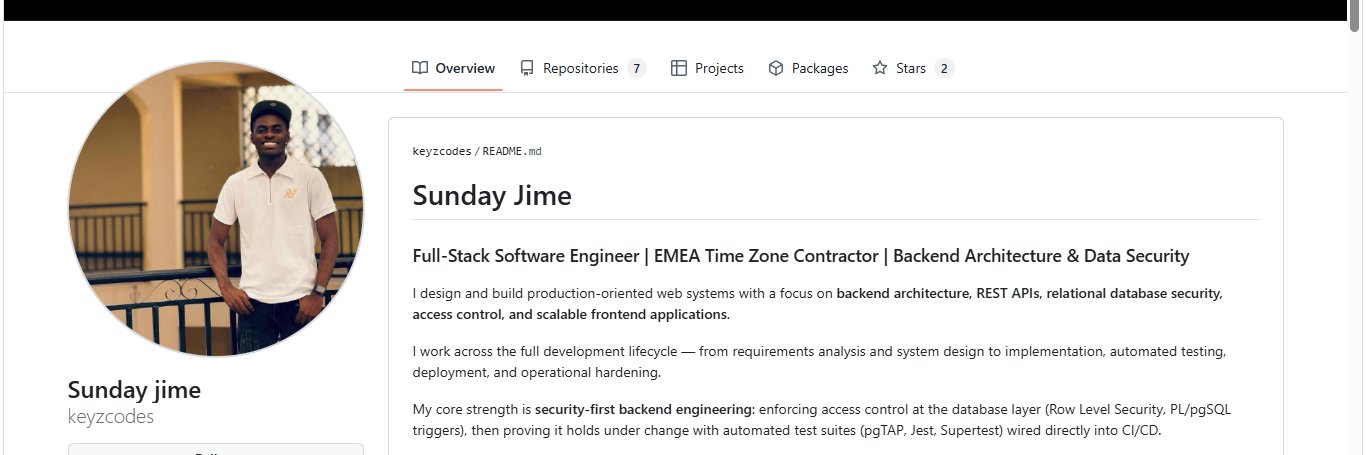The image size is (1366, 455).
Task: Open the README.md file link
Action: pyautogui.click(x=512, y=151)
